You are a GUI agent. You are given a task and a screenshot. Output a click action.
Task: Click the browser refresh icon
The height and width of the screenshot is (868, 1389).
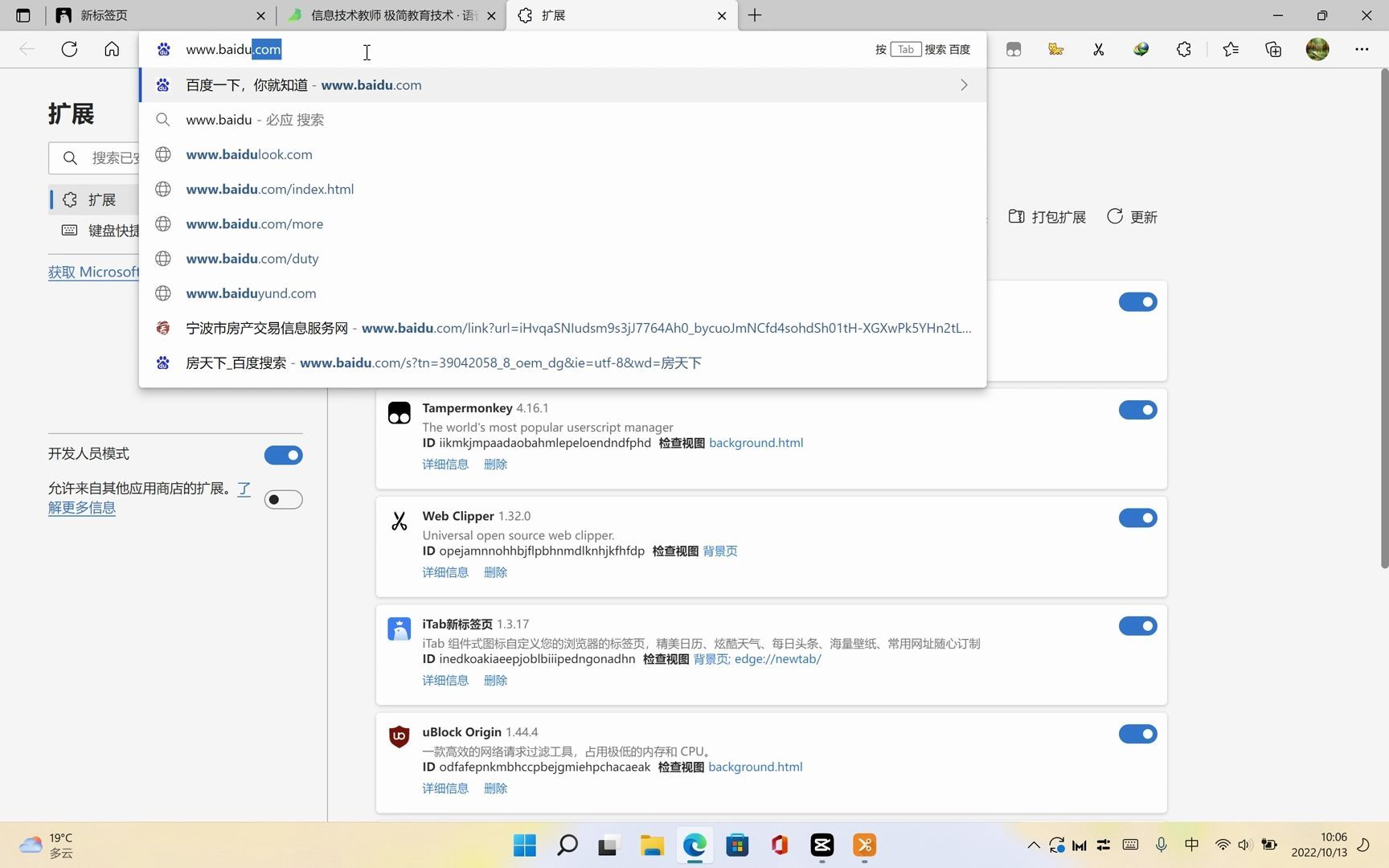click(x=70, y=49)
